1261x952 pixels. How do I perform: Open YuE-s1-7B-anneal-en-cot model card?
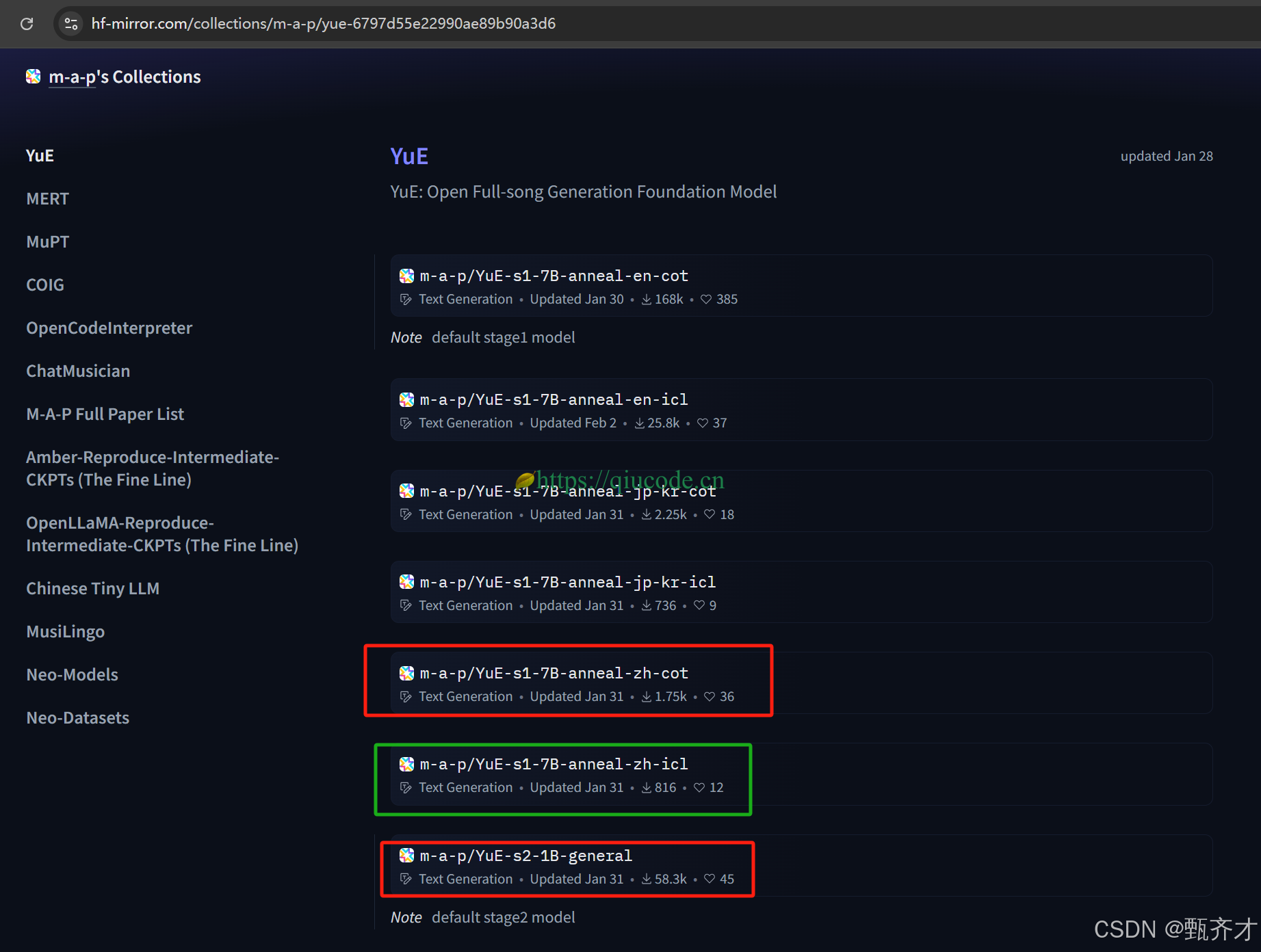(x=801, y=286)
